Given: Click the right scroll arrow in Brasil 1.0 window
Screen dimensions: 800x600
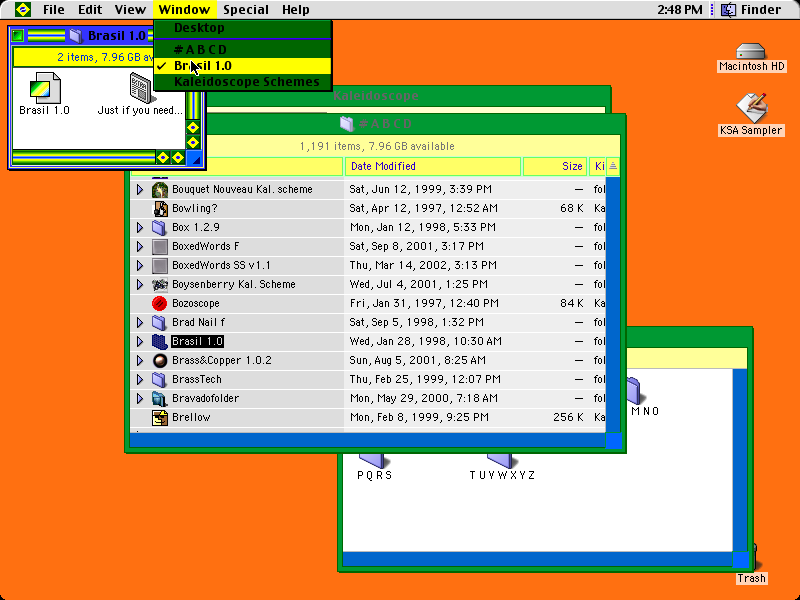Looking at the screenshot, I should [178, 158].
